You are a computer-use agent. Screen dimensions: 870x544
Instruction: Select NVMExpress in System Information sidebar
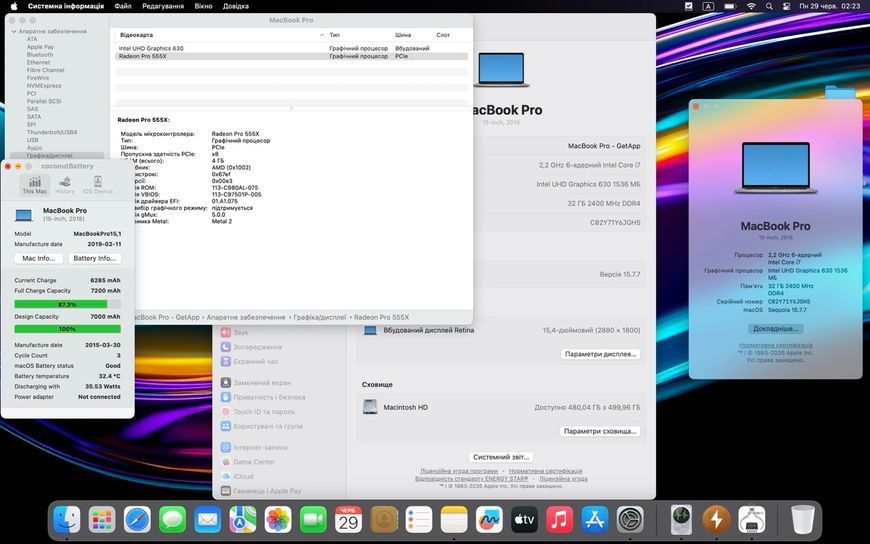click(x=44, y=86)
